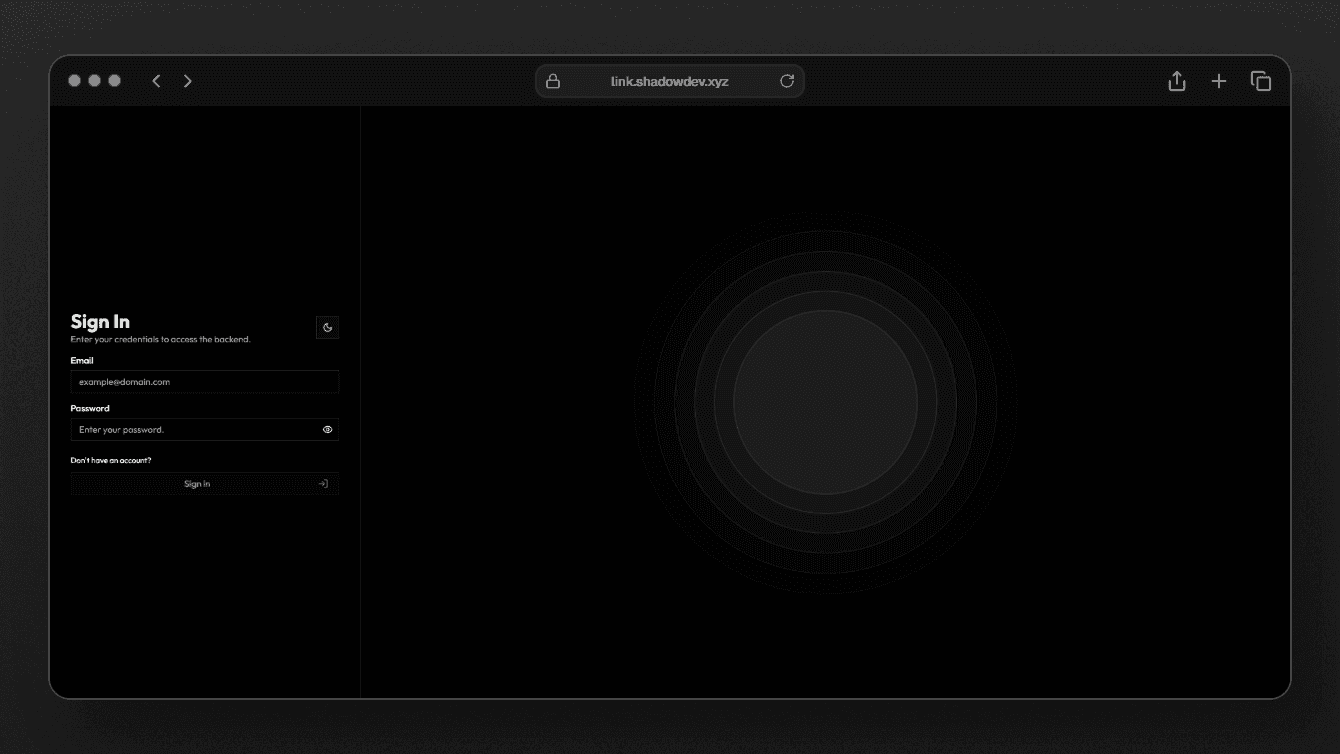
Task: Minimize the window using middle traffic light dot
Action: tap(95, 81)
